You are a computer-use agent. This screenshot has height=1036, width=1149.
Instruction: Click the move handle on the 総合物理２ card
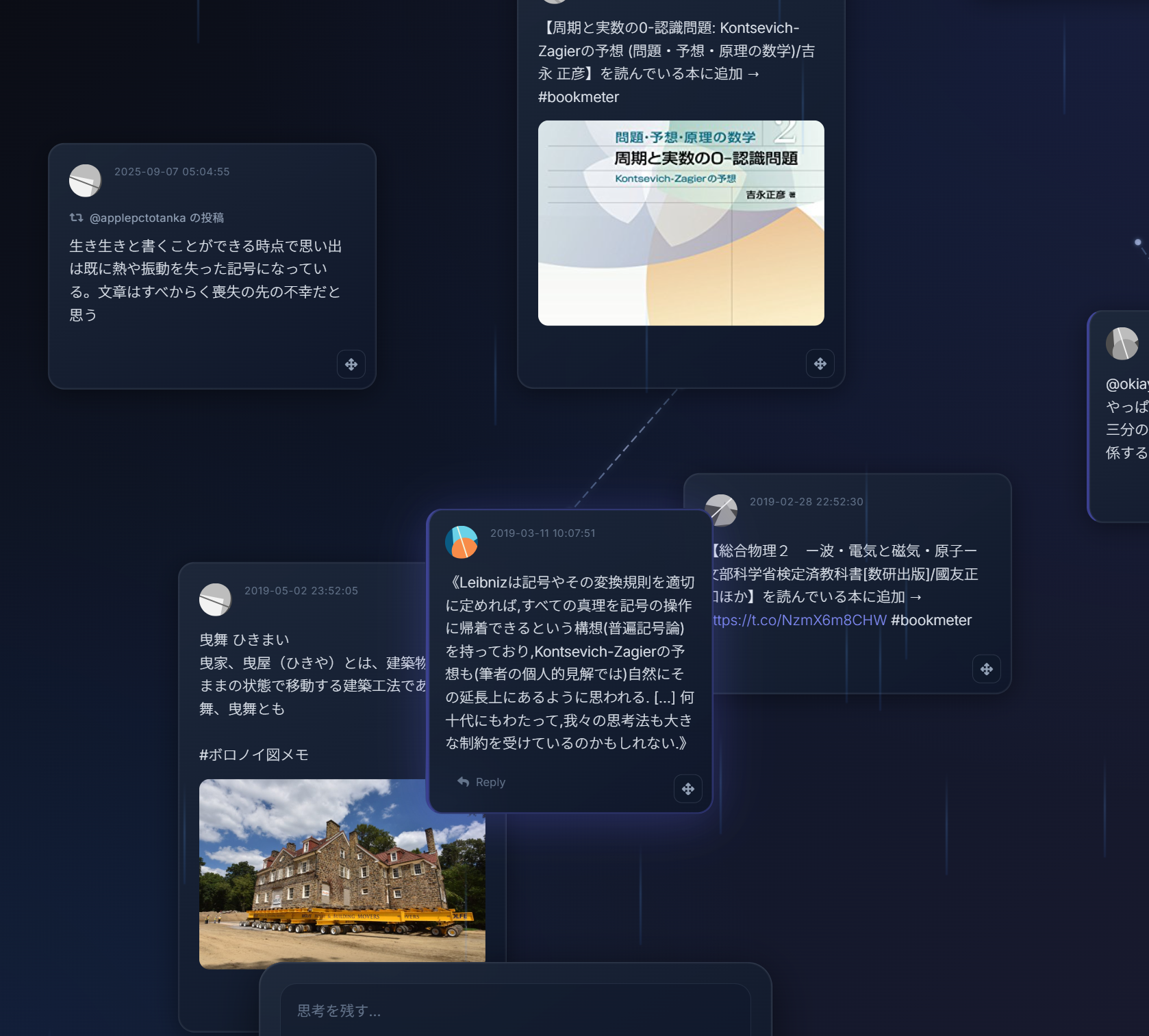986,669
